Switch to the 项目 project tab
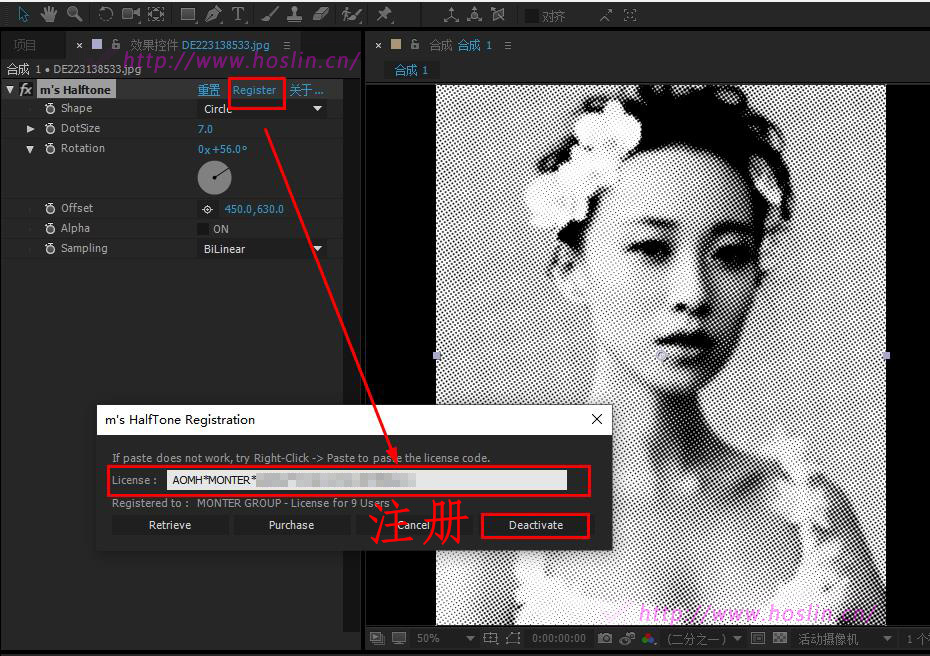This screenshot has width=930, height=656. [x=25, y=45]
